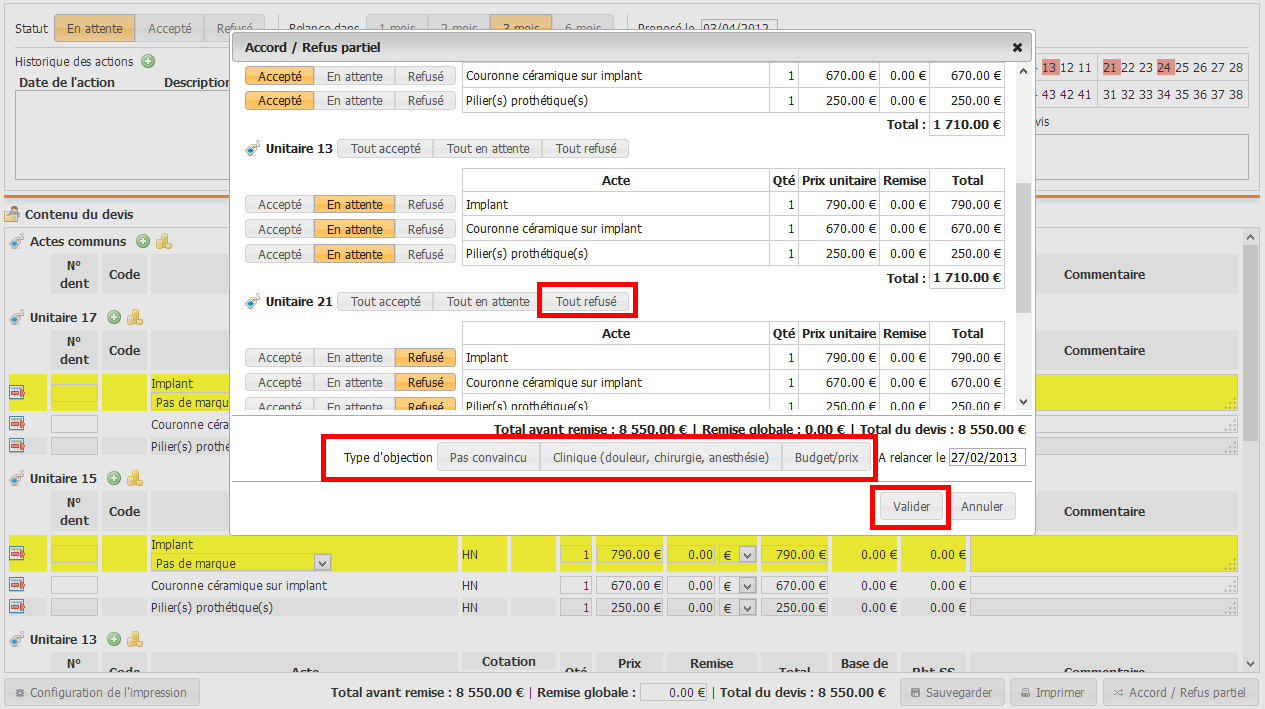Screen dimensions: 1265x709
Task: Click coins icon beside Unitaire 13 heading
Action: (x=134, y=639)
